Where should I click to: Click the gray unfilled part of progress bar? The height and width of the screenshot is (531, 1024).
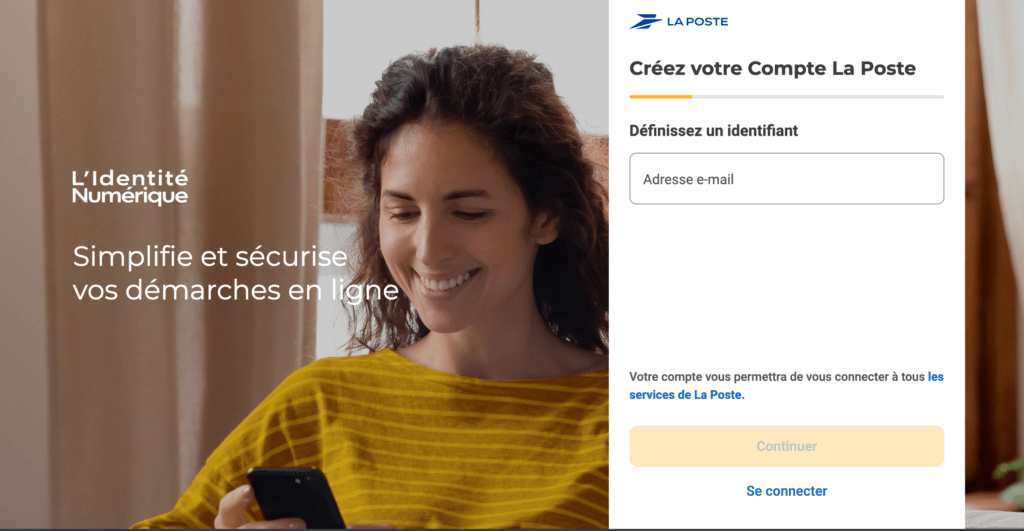pyautogui.click(x=818, y=97)
